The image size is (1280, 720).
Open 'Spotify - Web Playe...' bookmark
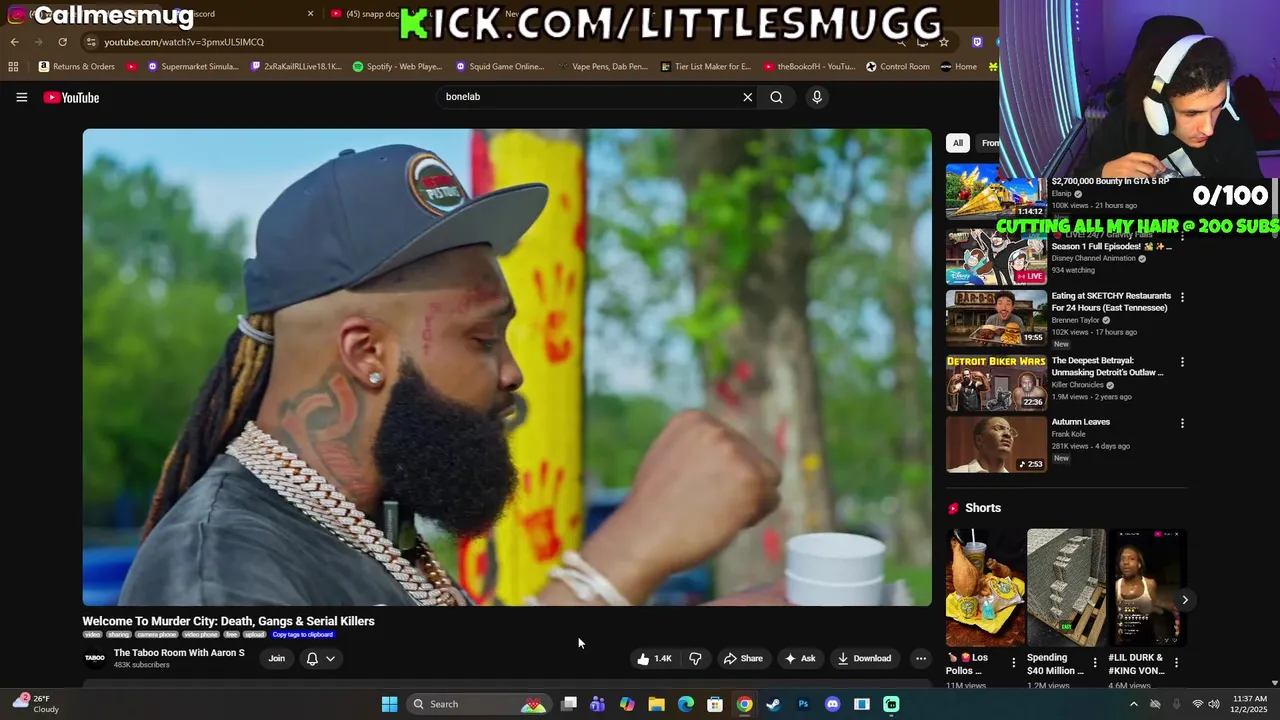click(398, 67)
